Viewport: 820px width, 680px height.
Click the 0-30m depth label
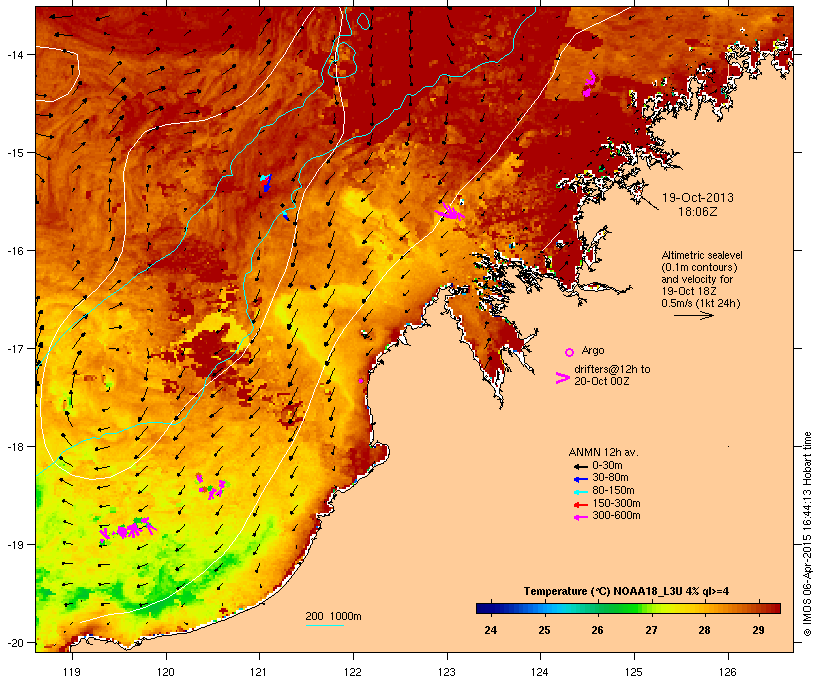click(607, 466)
